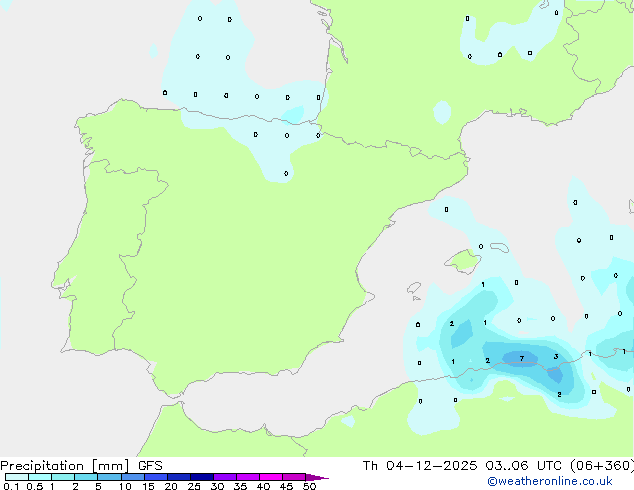This screenshot has height=490, width=634.
Task: Click the over-50 arrow tip of the legend
Action: [317, 477]
